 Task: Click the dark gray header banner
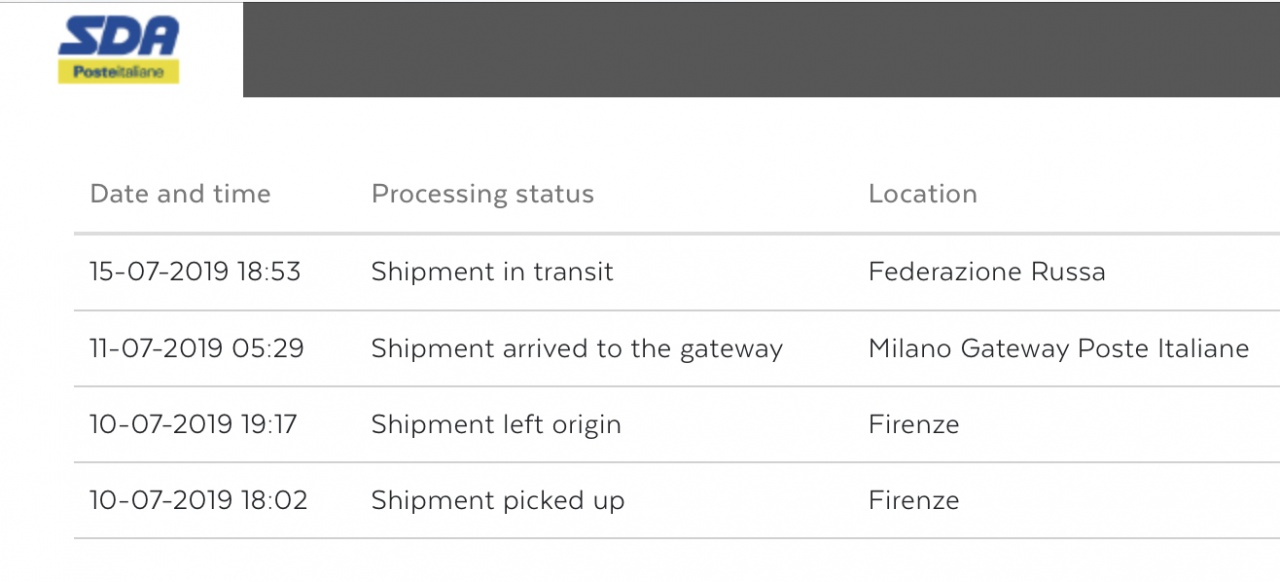[x=760, y=50]
